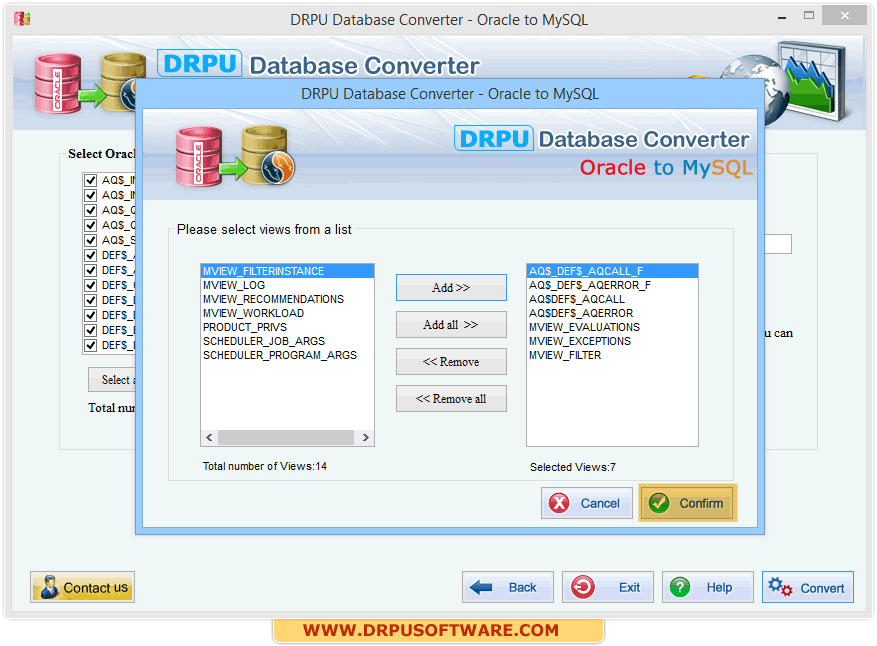Toggle the fourth AQ$_ table checkbox
The image size is (877, 646).
[90, 225]
